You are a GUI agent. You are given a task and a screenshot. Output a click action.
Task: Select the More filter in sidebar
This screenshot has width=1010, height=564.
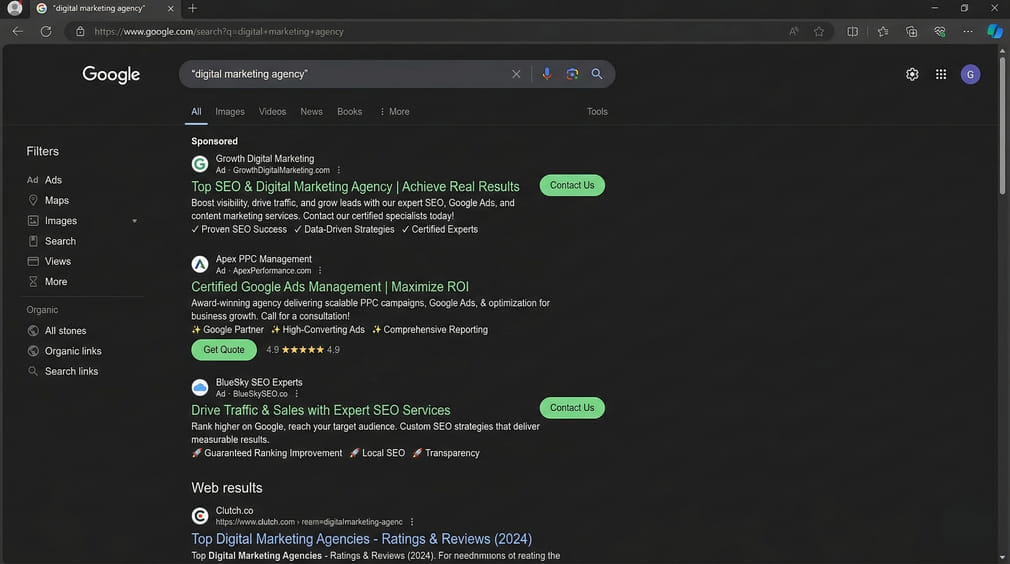tap(47, 281)
